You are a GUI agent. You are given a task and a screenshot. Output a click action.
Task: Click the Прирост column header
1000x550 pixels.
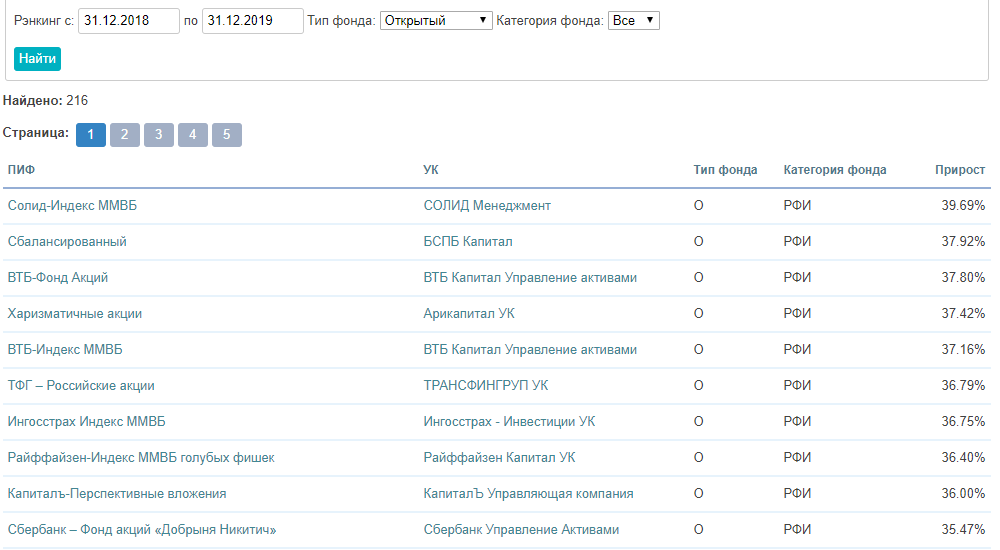[960, 170]
